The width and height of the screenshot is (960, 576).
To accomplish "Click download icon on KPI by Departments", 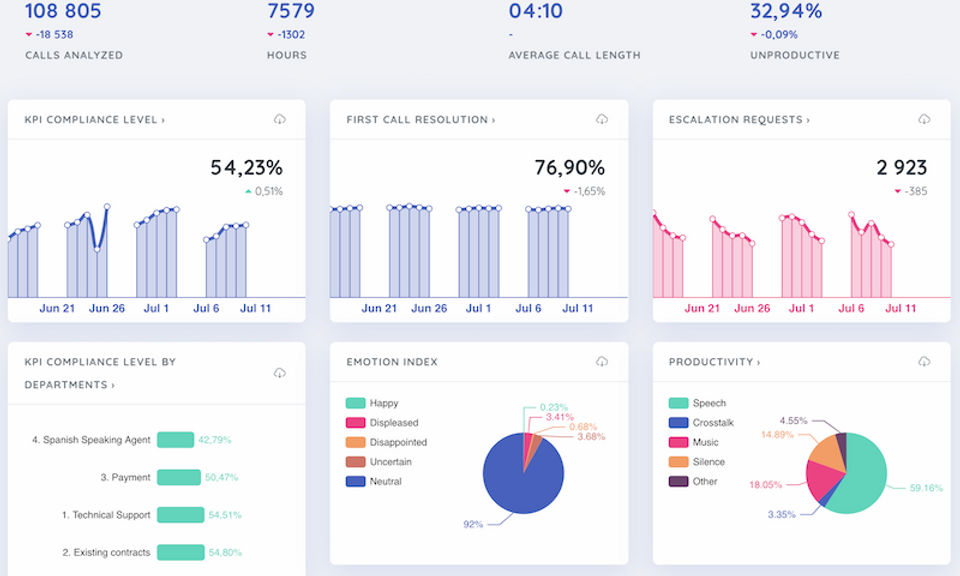I will [280, 372].
